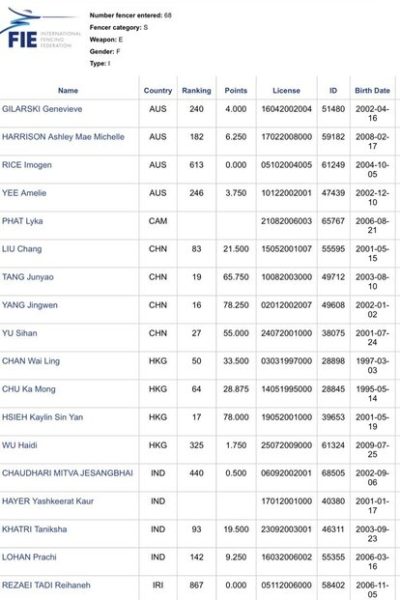Open REZAEI TADI Reihaneh entry
400x600 pixels.
pyautogui.click(x=46, y=585)
